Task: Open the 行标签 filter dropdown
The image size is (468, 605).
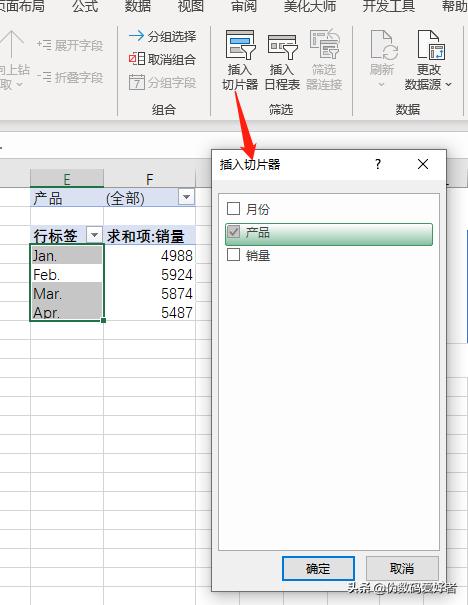Action: pos(94,235)
